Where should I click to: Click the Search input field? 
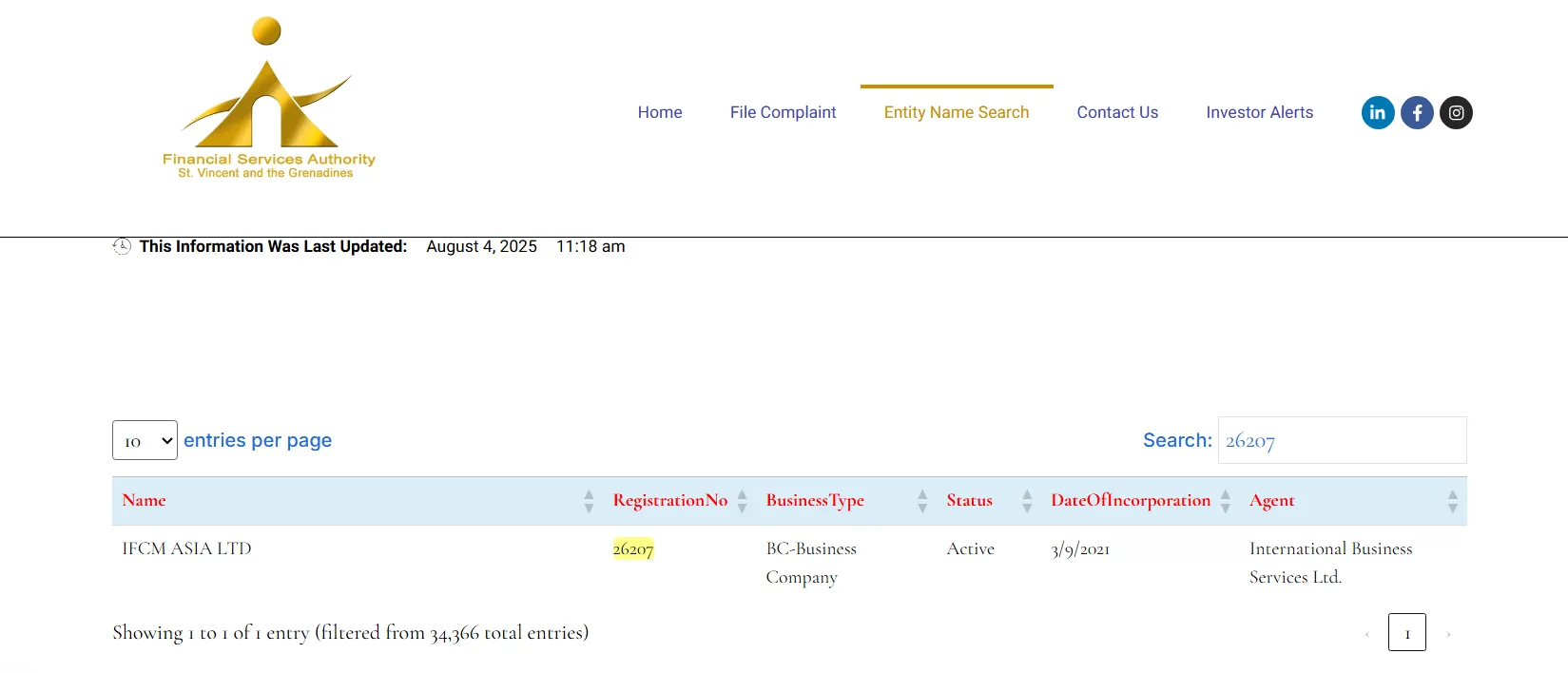1342,440
